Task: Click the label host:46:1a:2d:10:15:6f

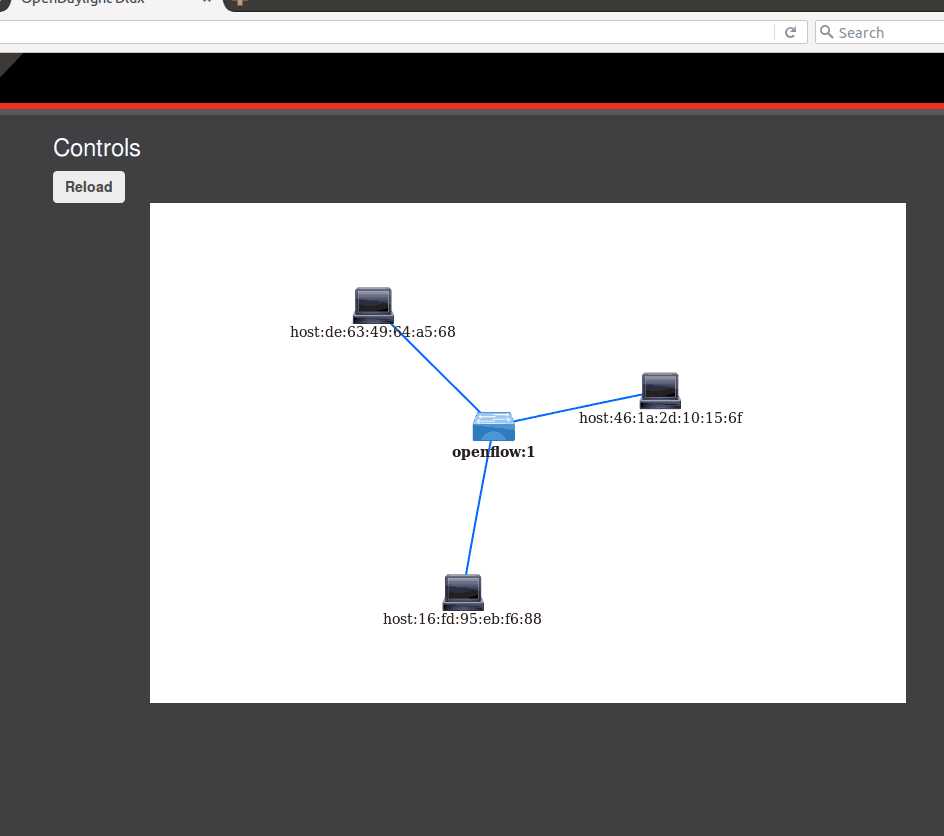Action: 660,418
